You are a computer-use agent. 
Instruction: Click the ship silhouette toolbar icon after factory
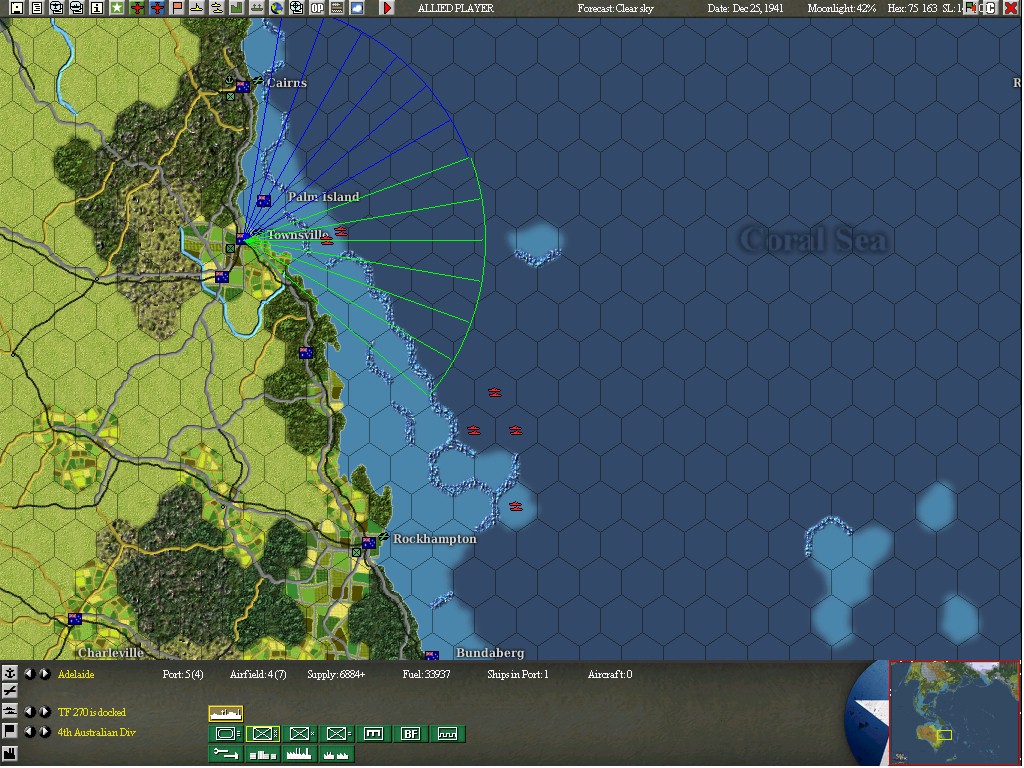click(257, 8)
